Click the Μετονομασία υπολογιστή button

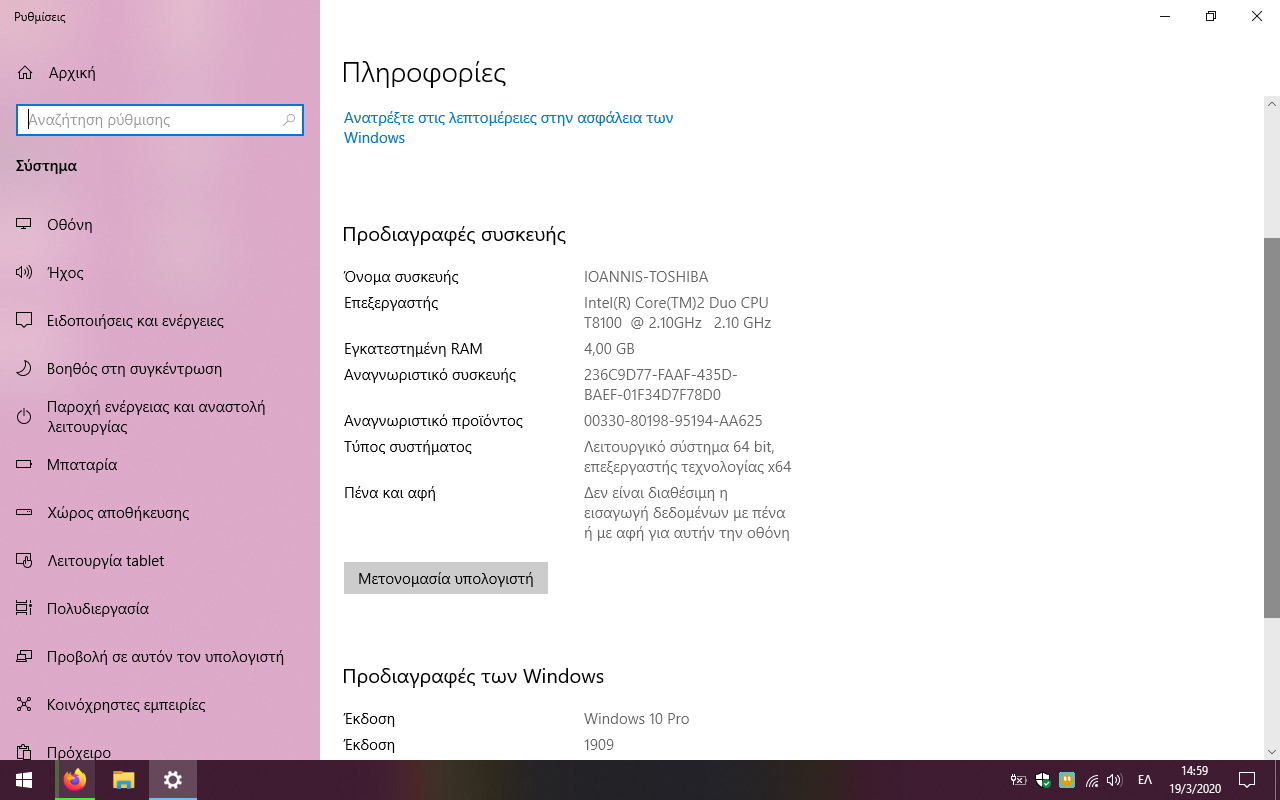[446, 579]
